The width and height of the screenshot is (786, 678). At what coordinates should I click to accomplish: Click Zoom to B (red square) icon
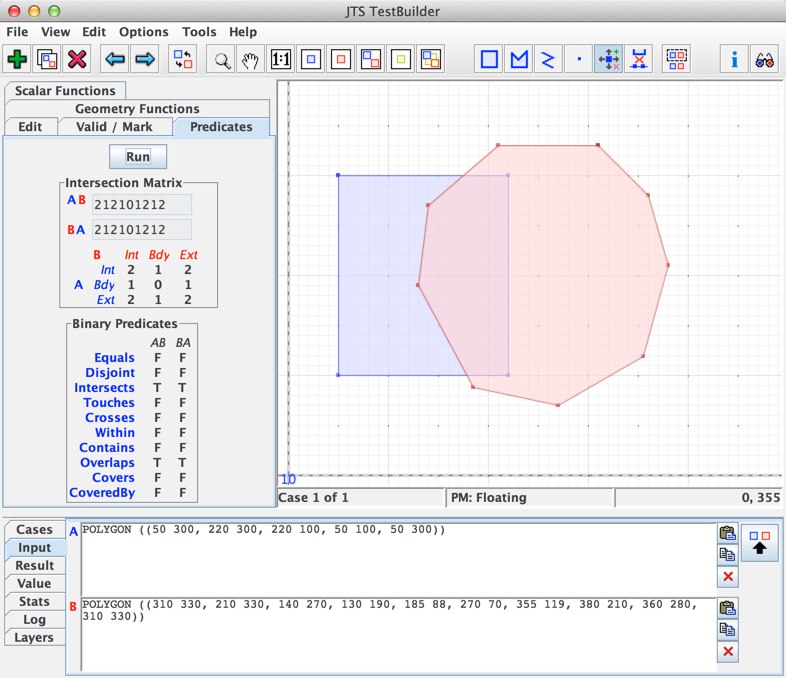[341, 59]
